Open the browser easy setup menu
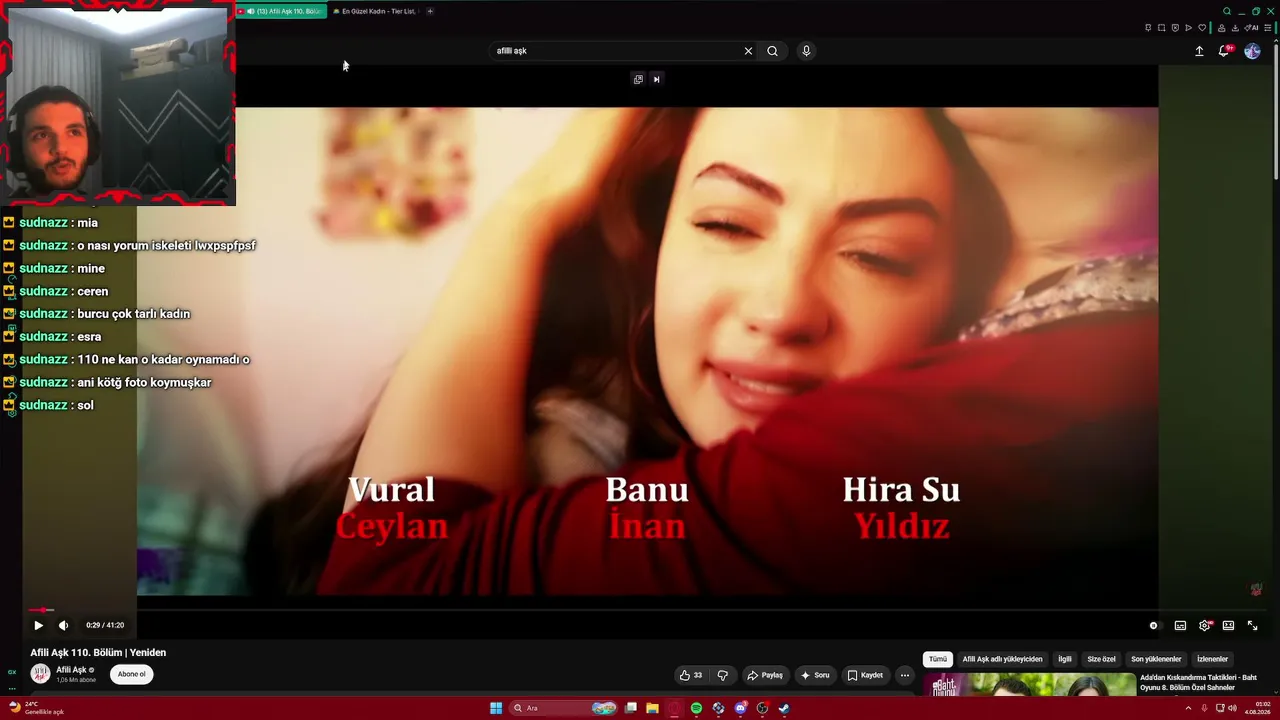 (x=1266, y=28)
